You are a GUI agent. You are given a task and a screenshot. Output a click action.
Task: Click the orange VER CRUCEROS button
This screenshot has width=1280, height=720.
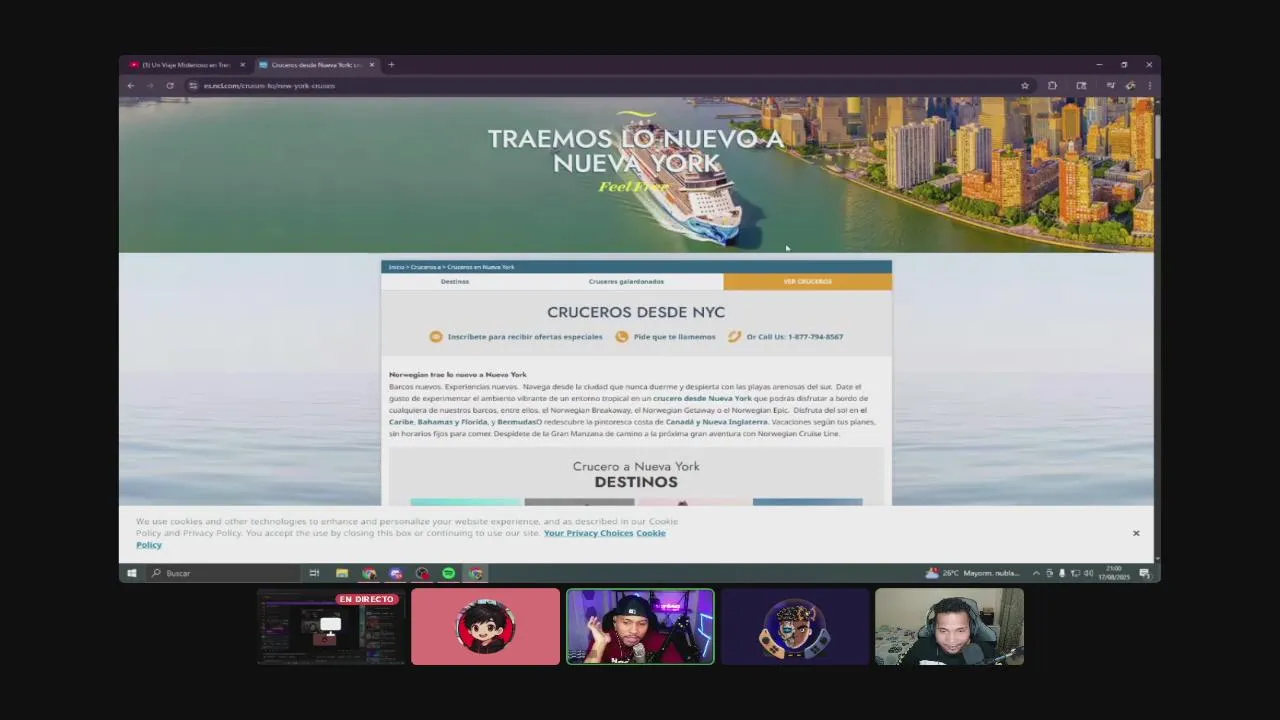(807, 281)
